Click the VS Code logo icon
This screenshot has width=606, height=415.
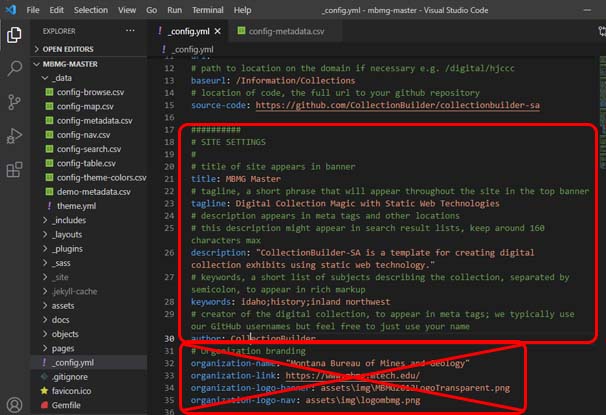pyautogui.click(x=10, y=9)
